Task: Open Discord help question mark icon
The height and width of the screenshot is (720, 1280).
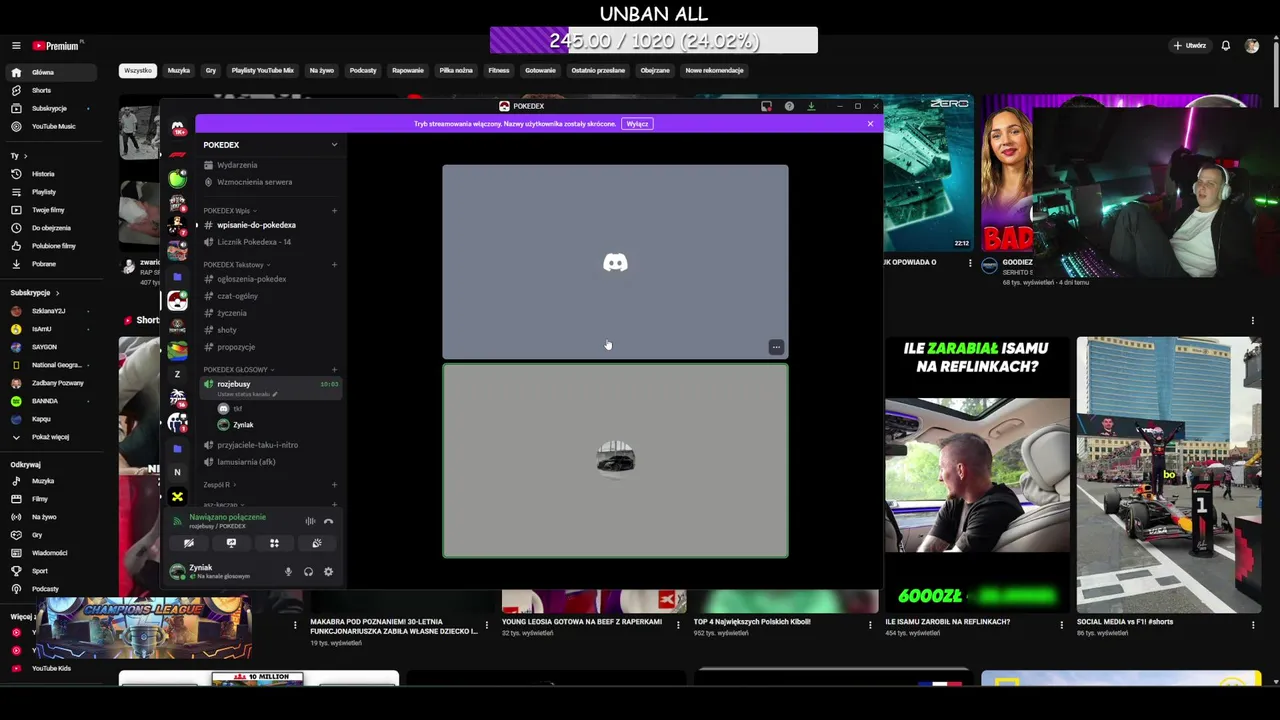Action: tap(789, 106)
